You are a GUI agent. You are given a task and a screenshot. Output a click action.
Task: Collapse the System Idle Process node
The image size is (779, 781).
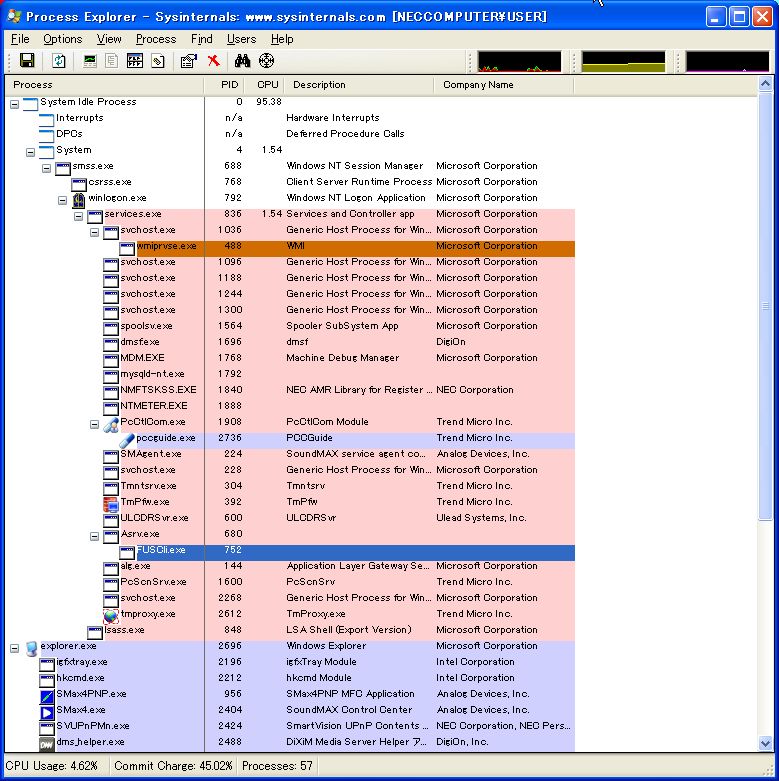[x=15, y=102]
